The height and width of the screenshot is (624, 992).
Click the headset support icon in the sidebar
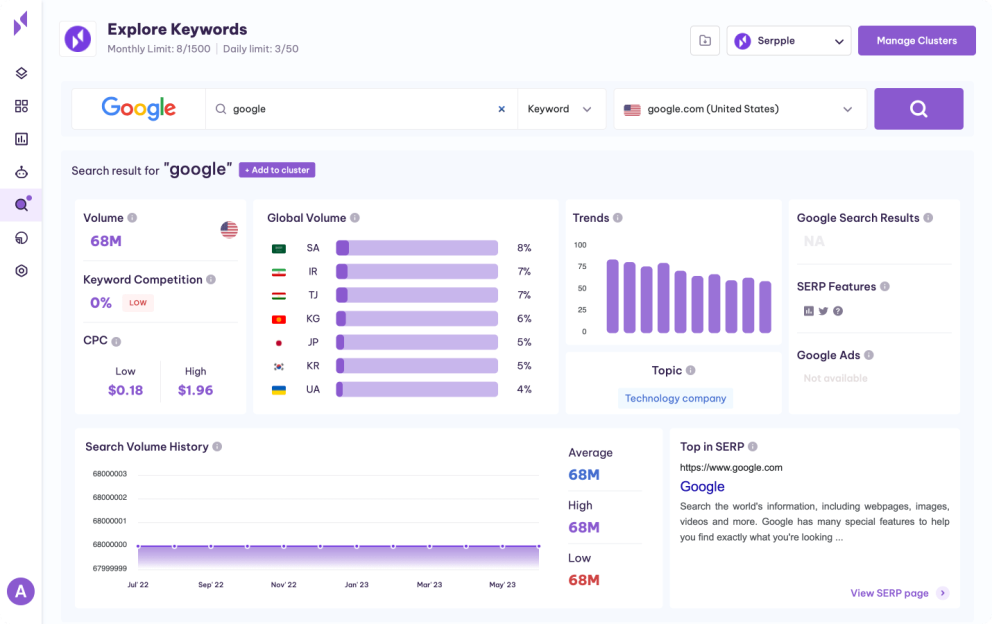pos(21,237)
